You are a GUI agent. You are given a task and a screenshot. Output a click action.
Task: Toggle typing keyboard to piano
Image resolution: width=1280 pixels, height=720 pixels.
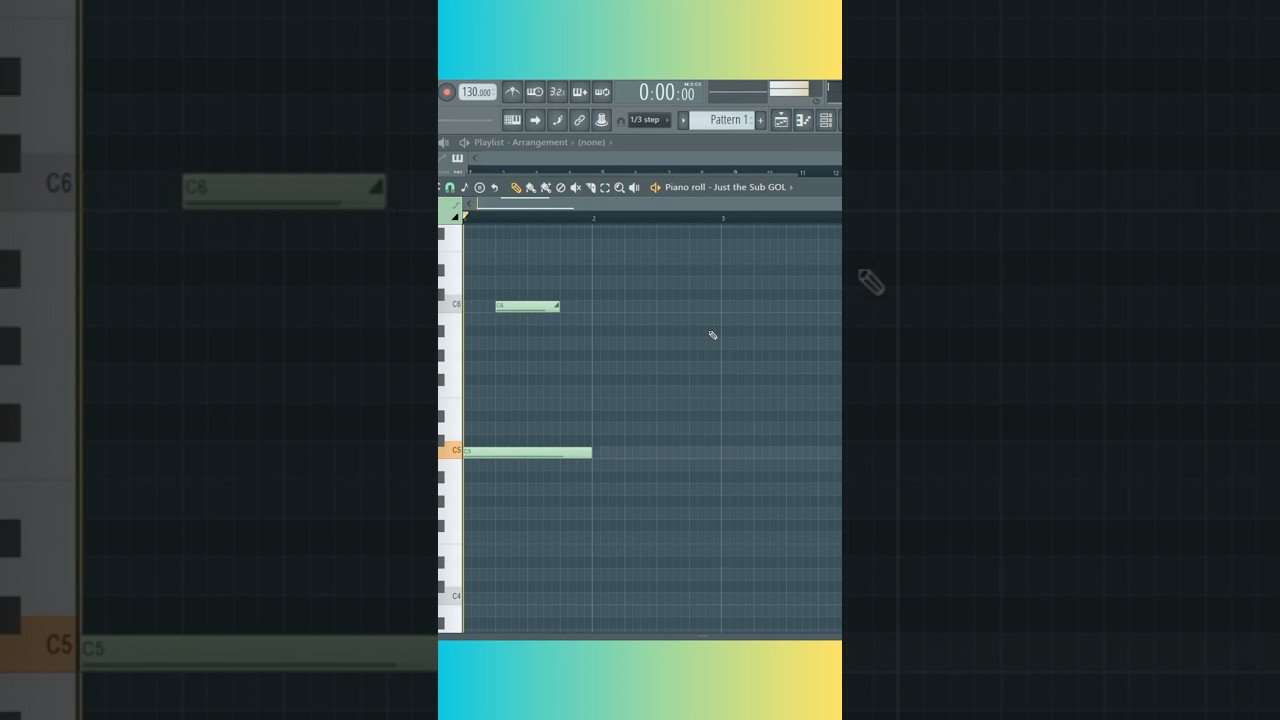tap(512, 120)
